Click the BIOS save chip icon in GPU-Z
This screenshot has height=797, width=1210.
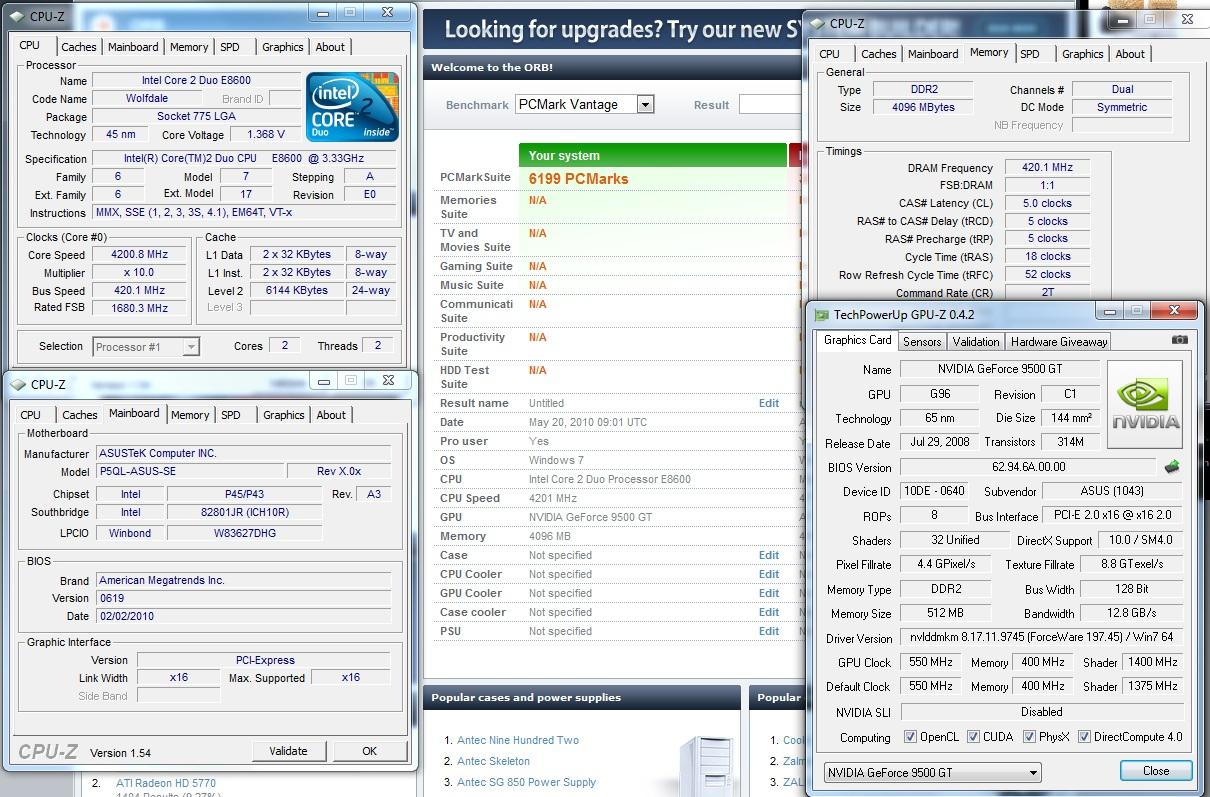(x=1172, y=467)
